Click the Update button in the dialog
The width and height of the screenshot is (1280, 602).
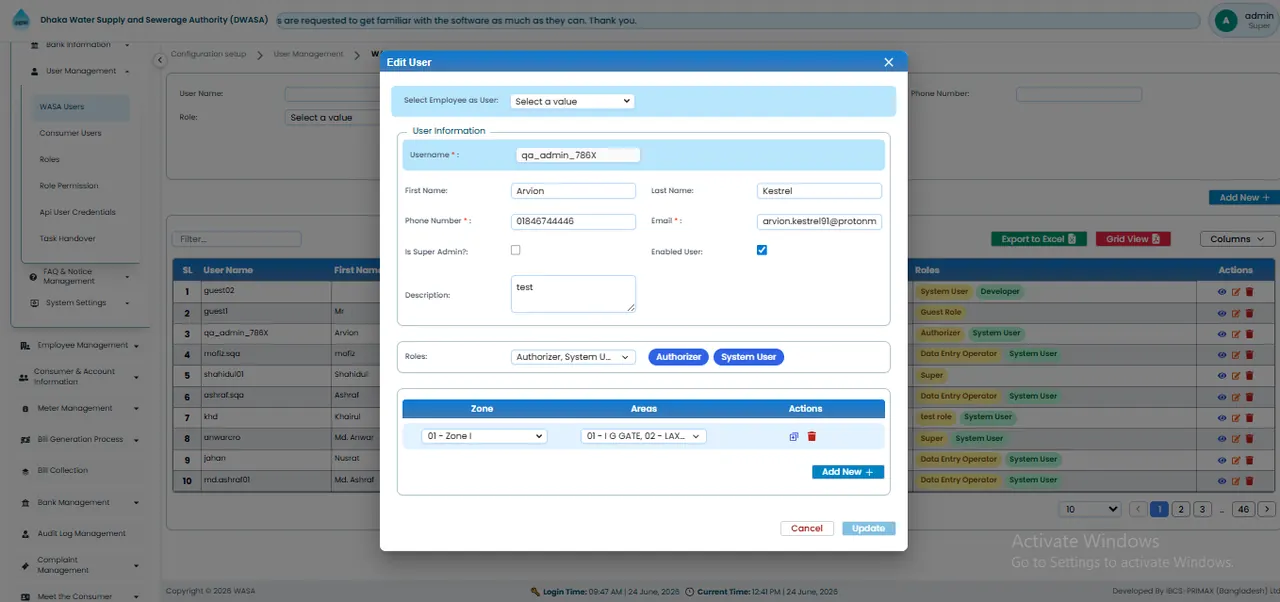pyautogui.click(x=868, y=528)
